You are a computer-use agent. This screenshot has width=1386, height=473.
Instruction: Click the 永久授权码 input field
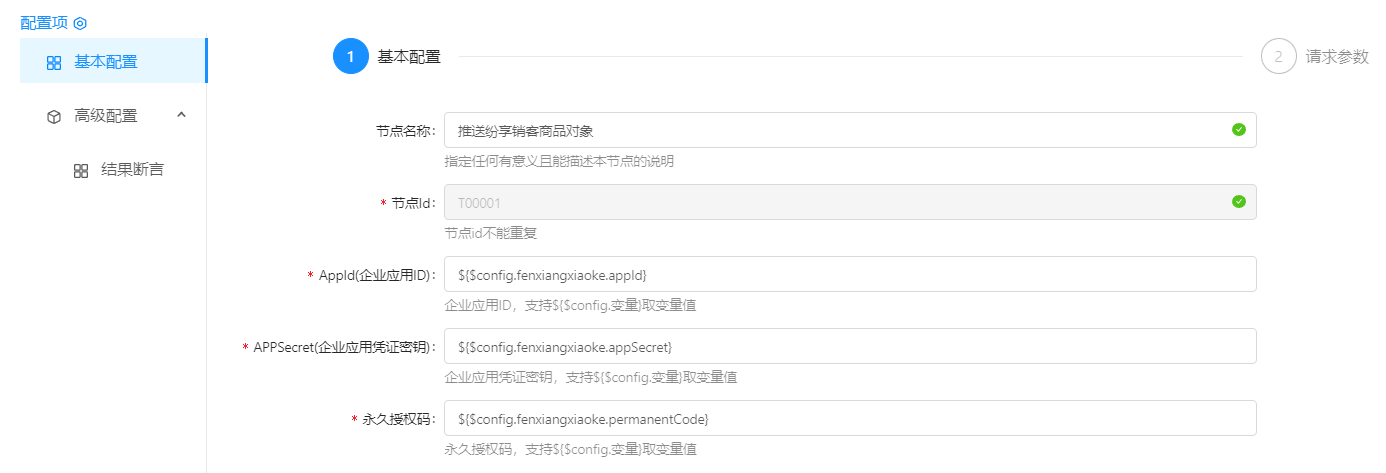tap(850, 418)
